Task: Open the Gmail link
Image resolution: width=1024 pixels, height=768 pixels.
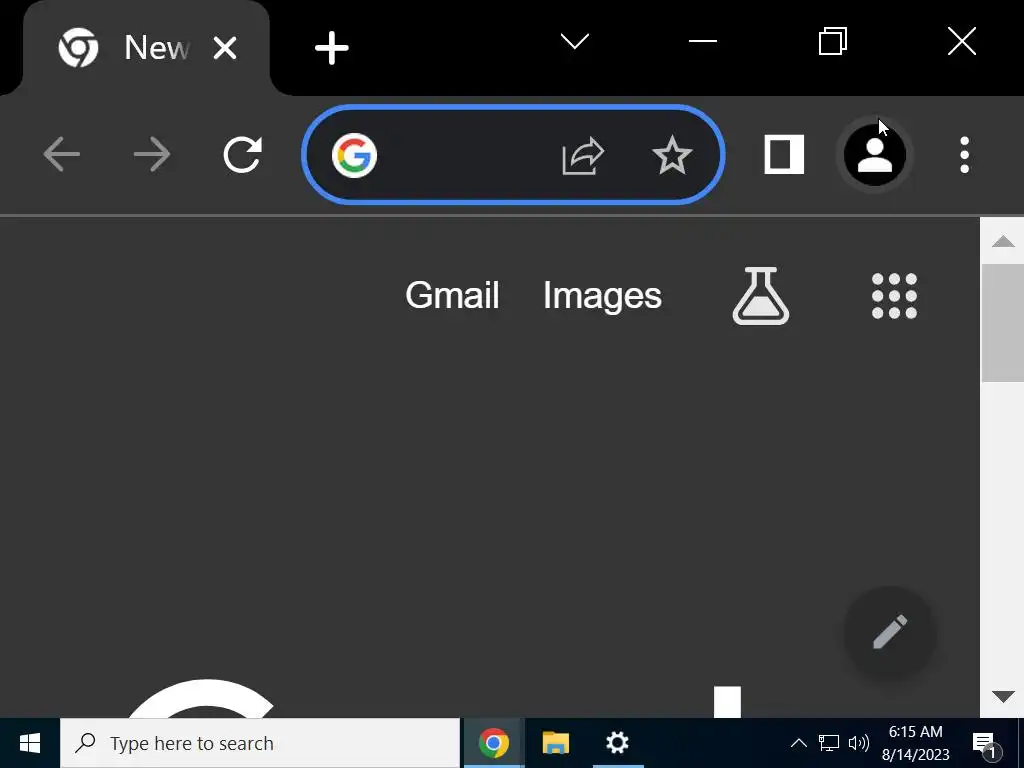Action: click(x=452, y=295)
